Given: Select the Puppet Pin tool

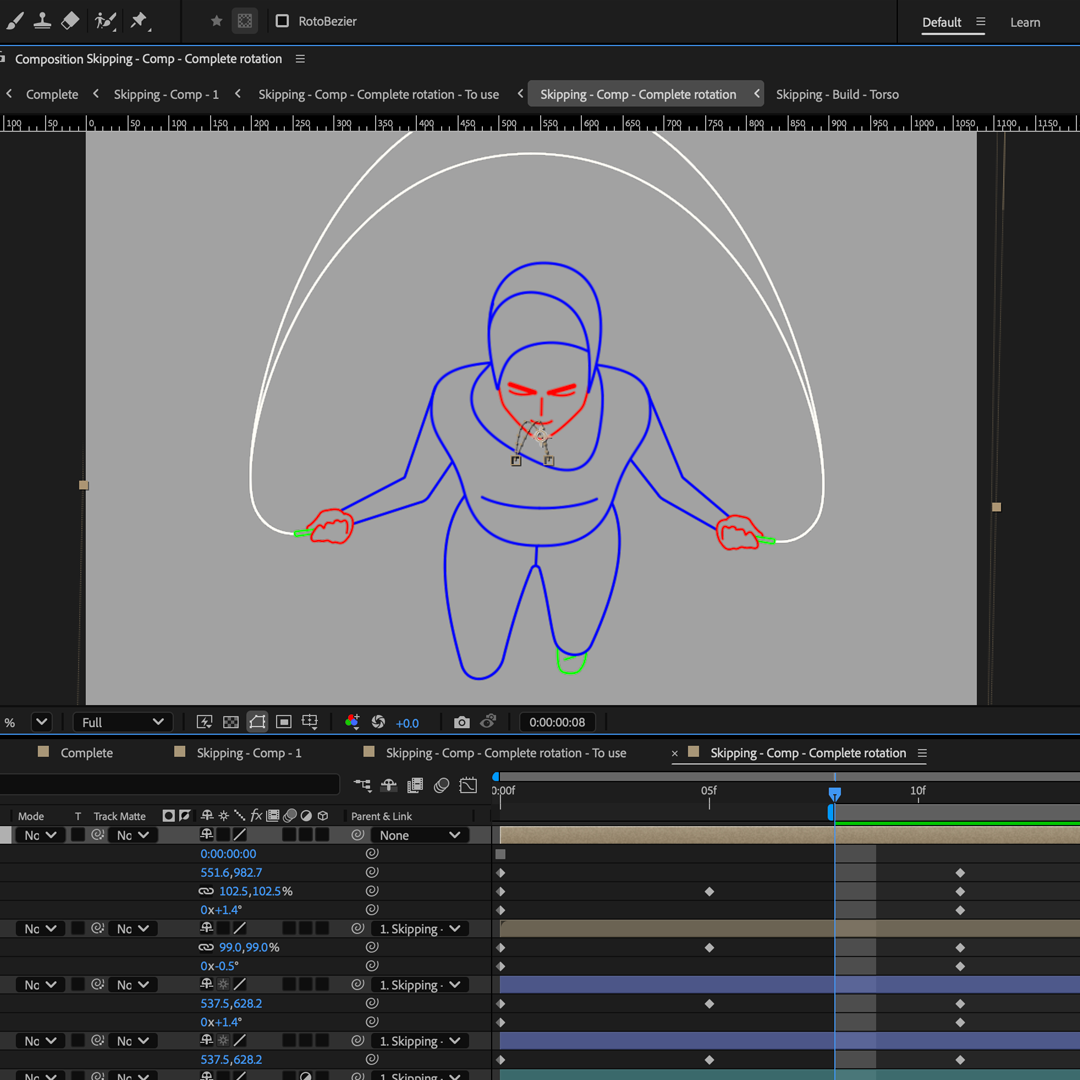Looking at the screenshot, I should 139,21.
